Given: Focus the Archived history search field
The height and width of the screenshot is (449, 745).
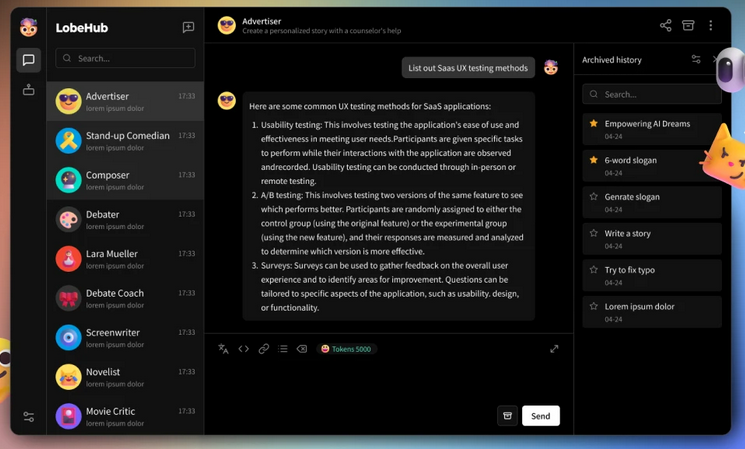Looking at the screenshot, I should [x=652, y=94].
